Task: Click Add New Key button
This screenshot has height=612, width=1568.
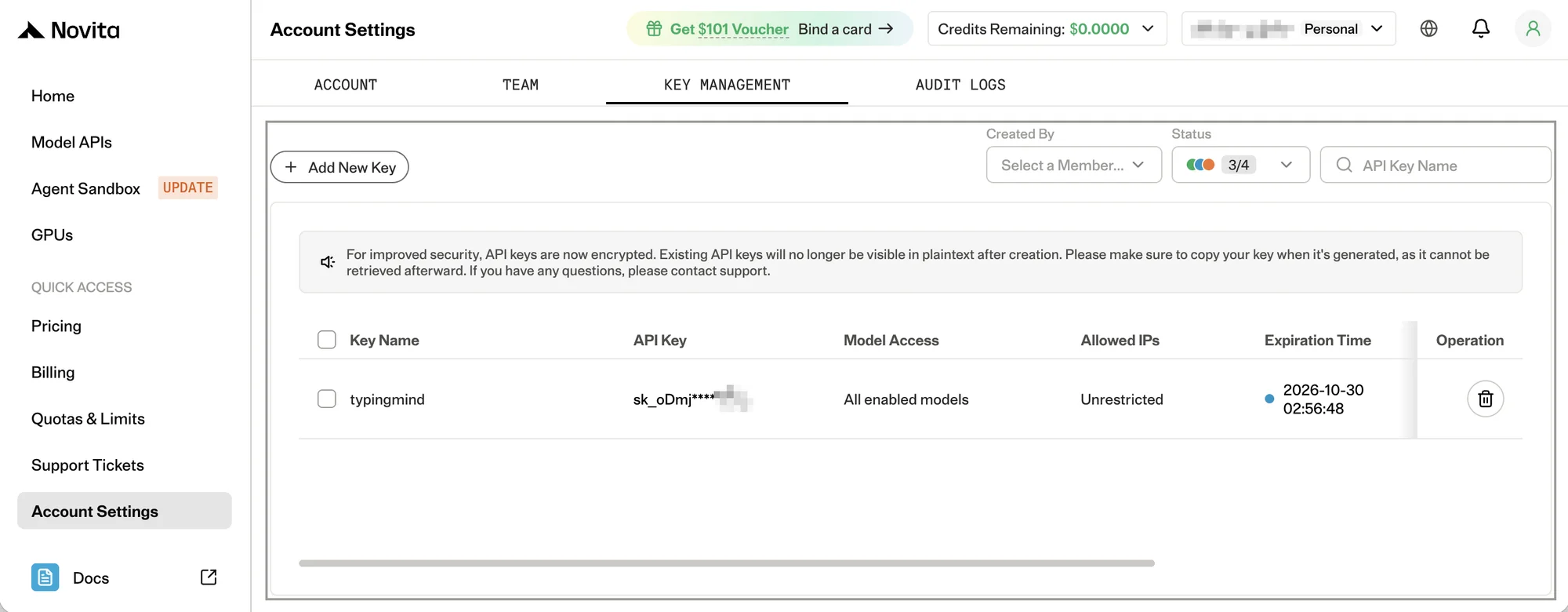Action: [x=339, y=167]
